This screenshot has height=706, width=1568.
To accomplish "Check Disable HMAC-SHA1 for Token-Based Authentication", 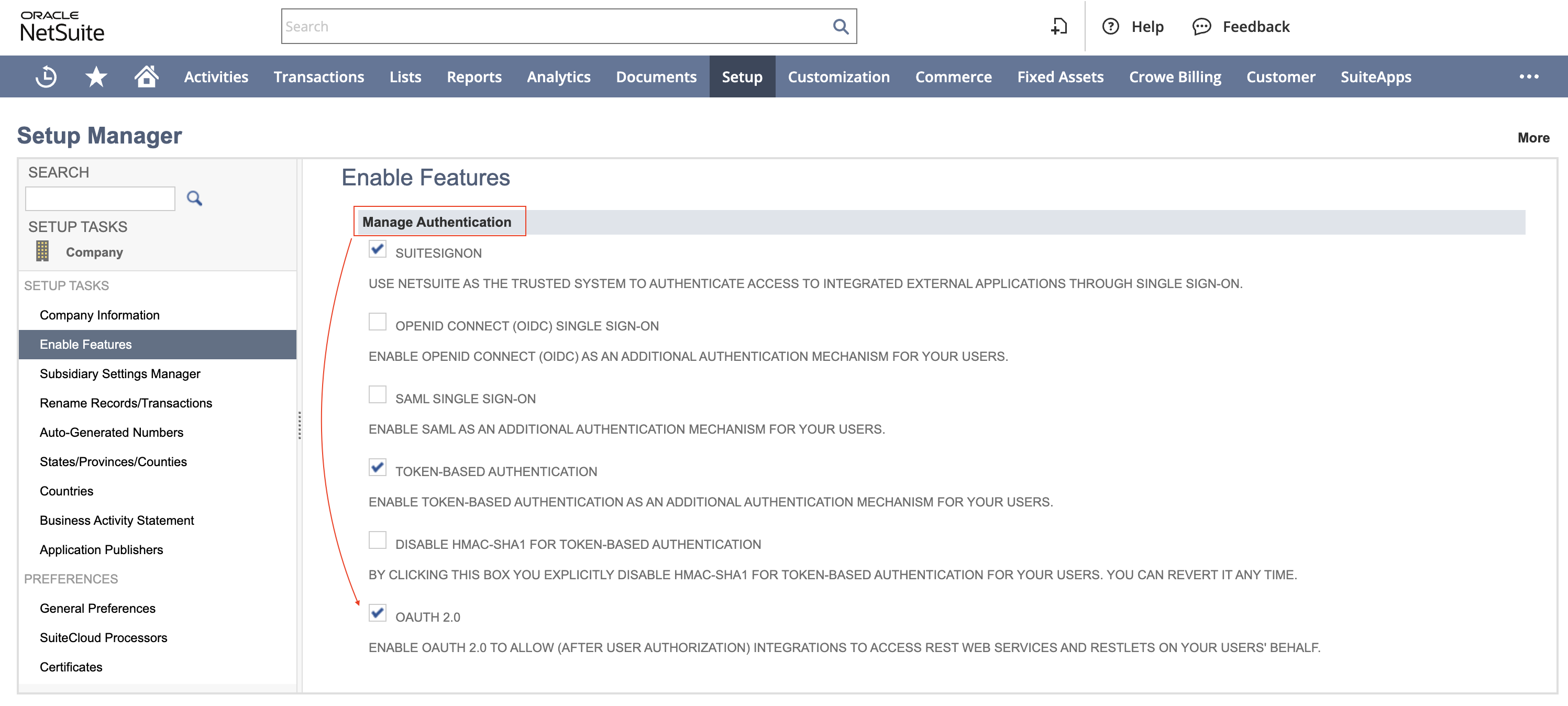I will [x=378, y=540].
